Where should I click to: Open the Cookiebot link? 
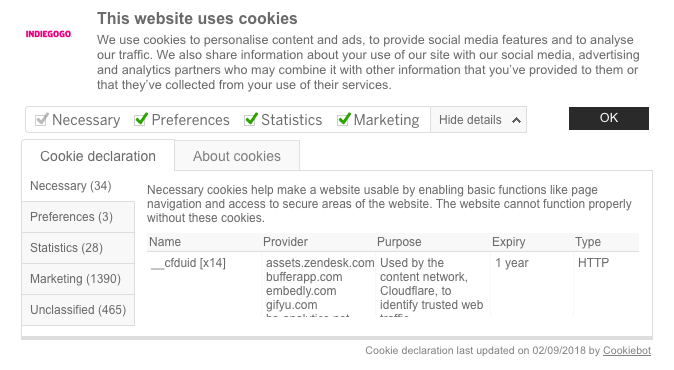627,351
